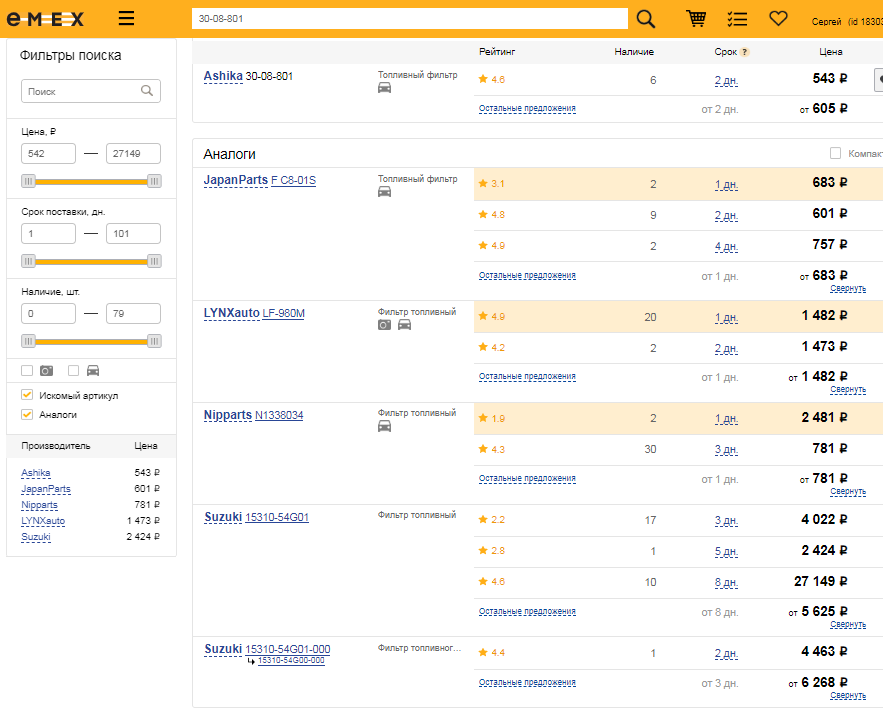The image size is (883, 713).
Task: Collapse the LYNXauto offers with Свернуть
Action: 848,389
